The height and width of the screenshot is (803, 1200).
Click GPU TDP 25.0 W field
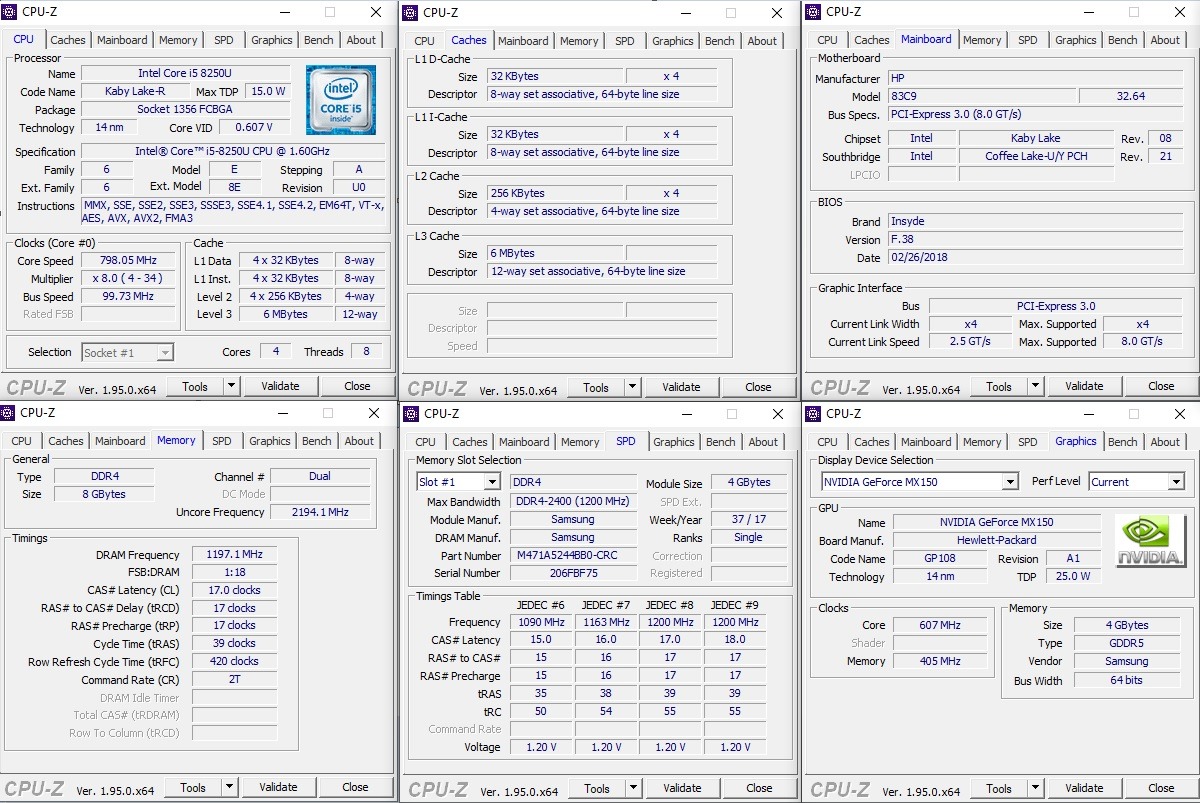(x=1074, y=577)
